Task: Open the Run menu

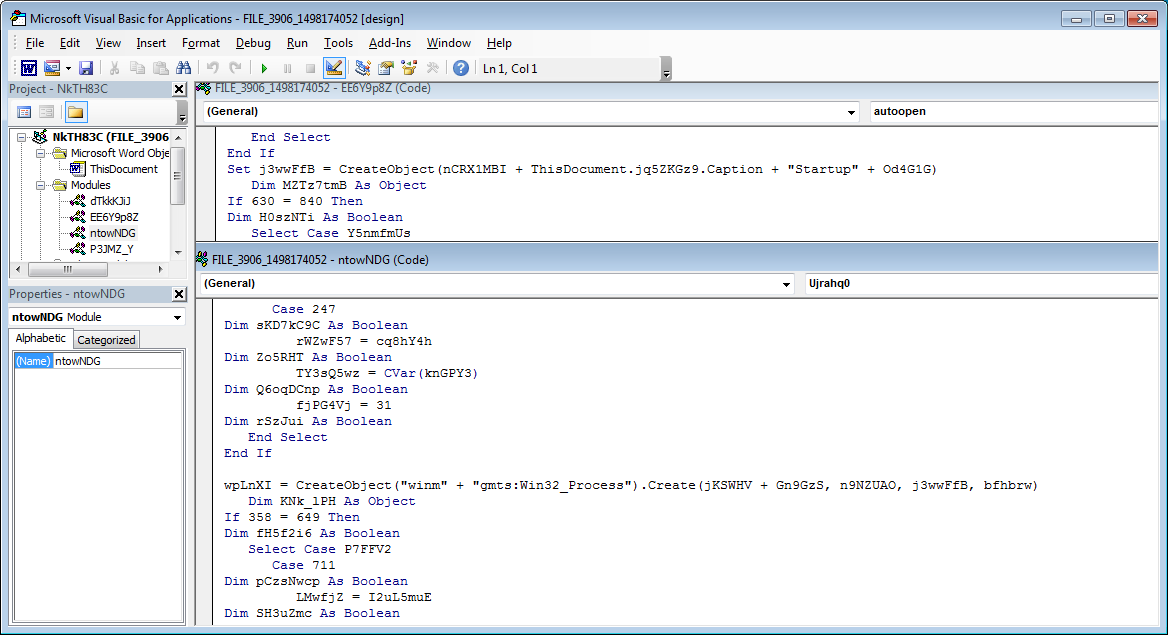Action: (297, 43)
